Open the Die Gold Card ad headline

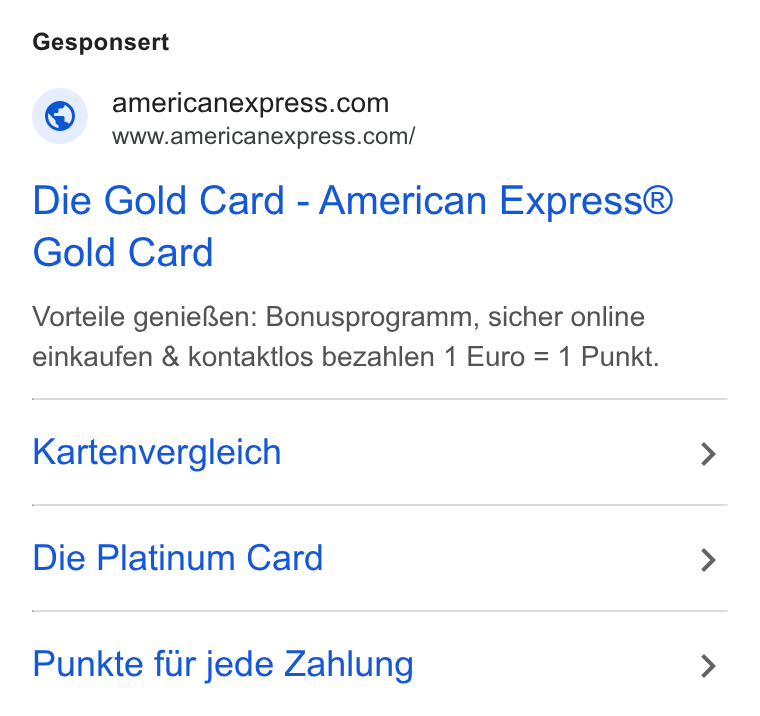[352, 226]
